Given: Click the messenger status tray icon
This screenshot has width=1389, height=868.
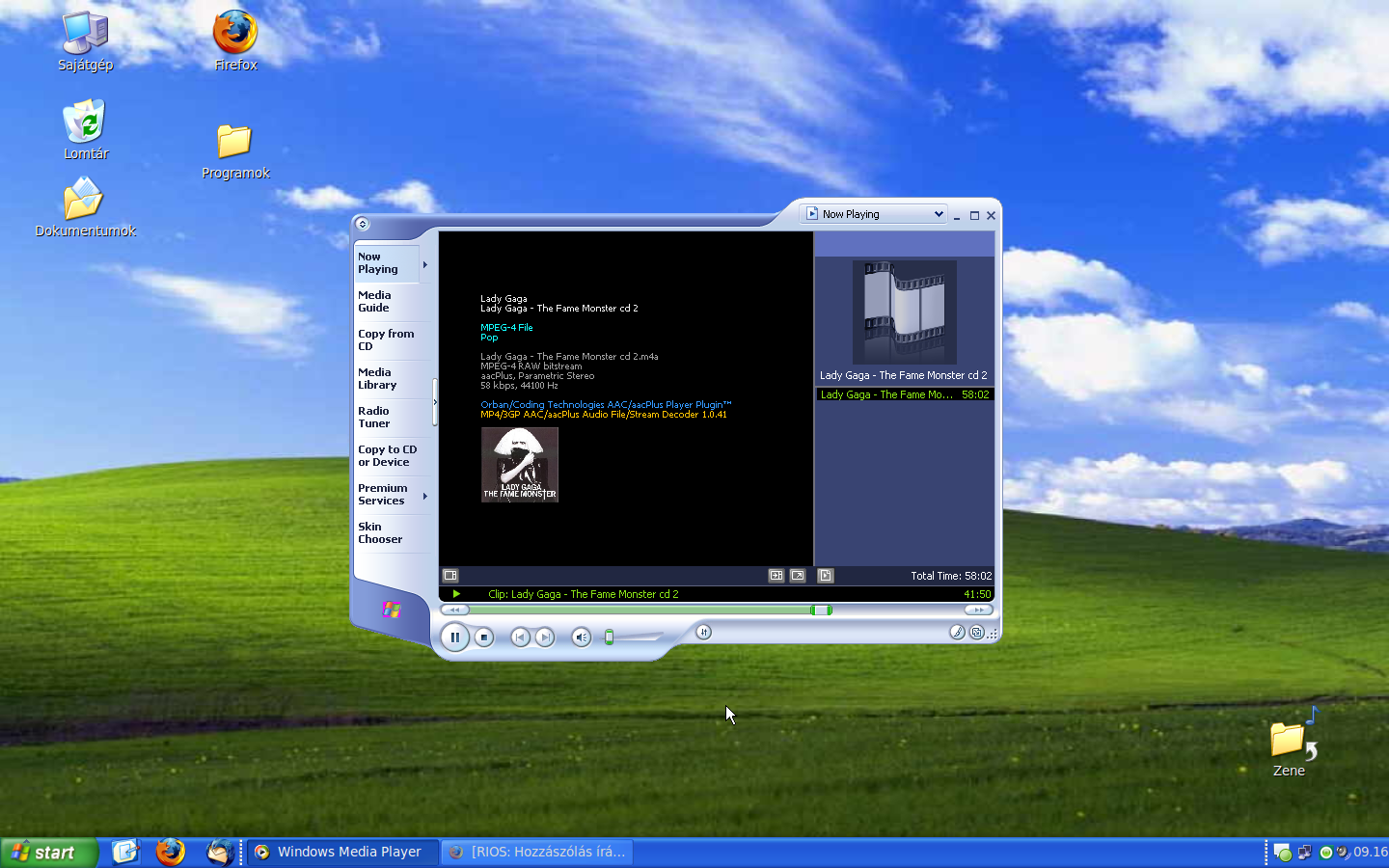Looking at the screenshot, I should click(1282, 853).
